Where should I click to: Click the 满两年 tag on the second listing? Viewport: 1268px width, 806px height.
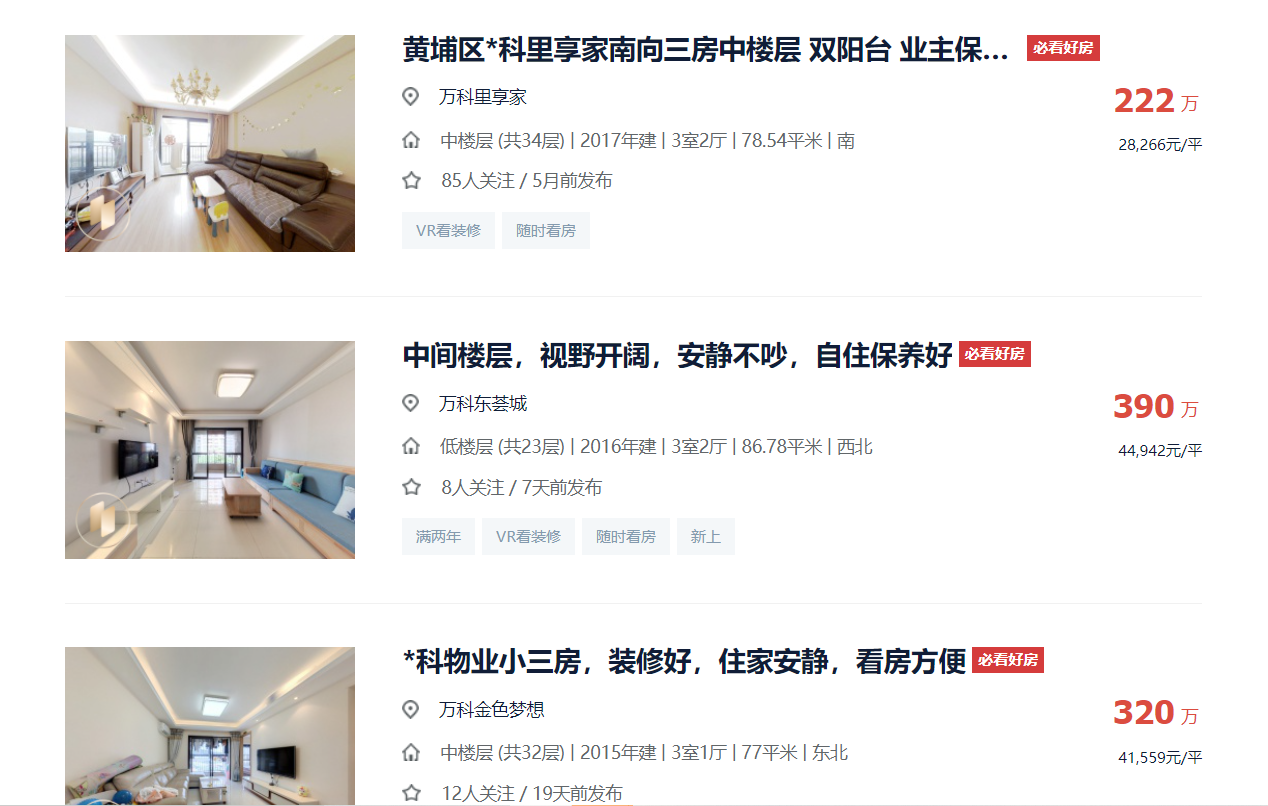tap(438, 536)
